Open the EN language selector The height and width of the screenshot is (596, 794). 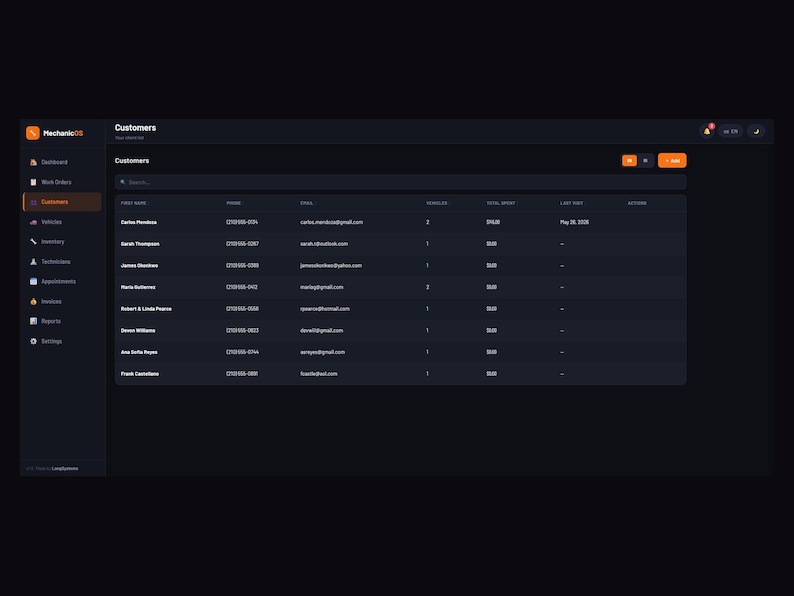point(731,131)
